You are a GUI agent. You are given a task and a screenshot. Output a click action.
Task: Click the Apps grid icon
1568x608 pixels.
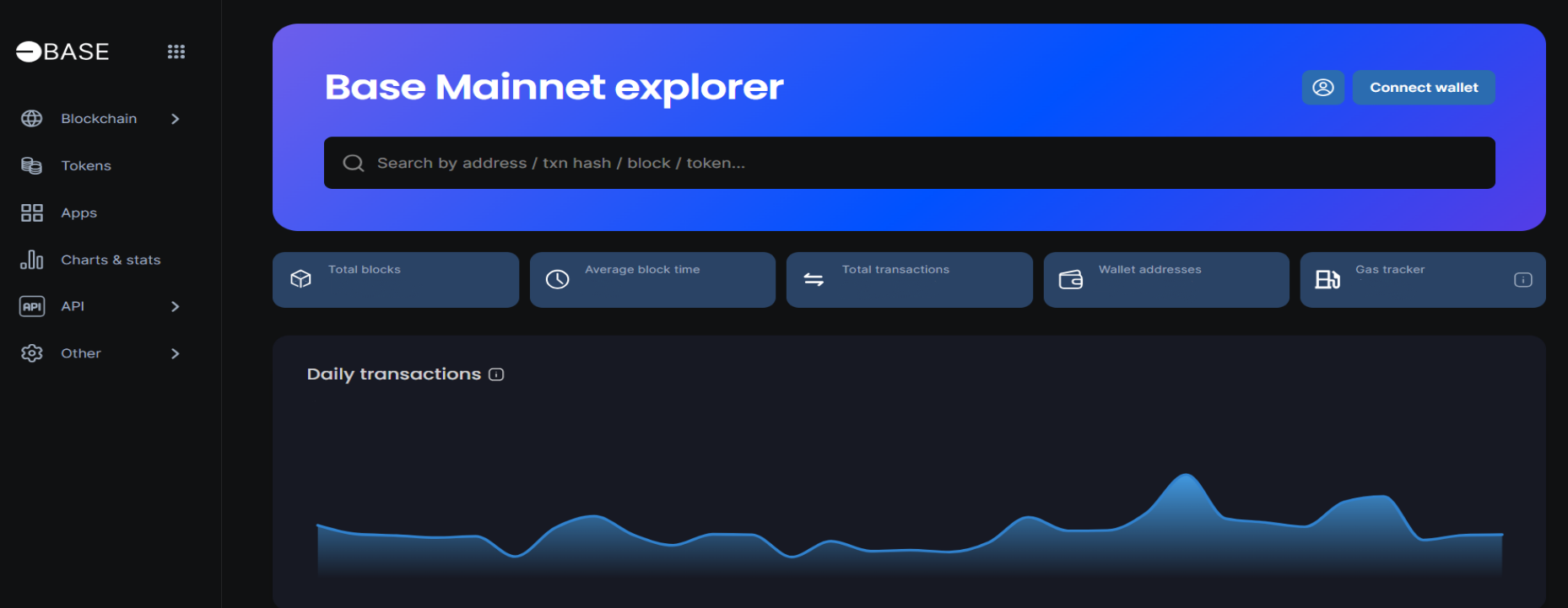[32, 213]
